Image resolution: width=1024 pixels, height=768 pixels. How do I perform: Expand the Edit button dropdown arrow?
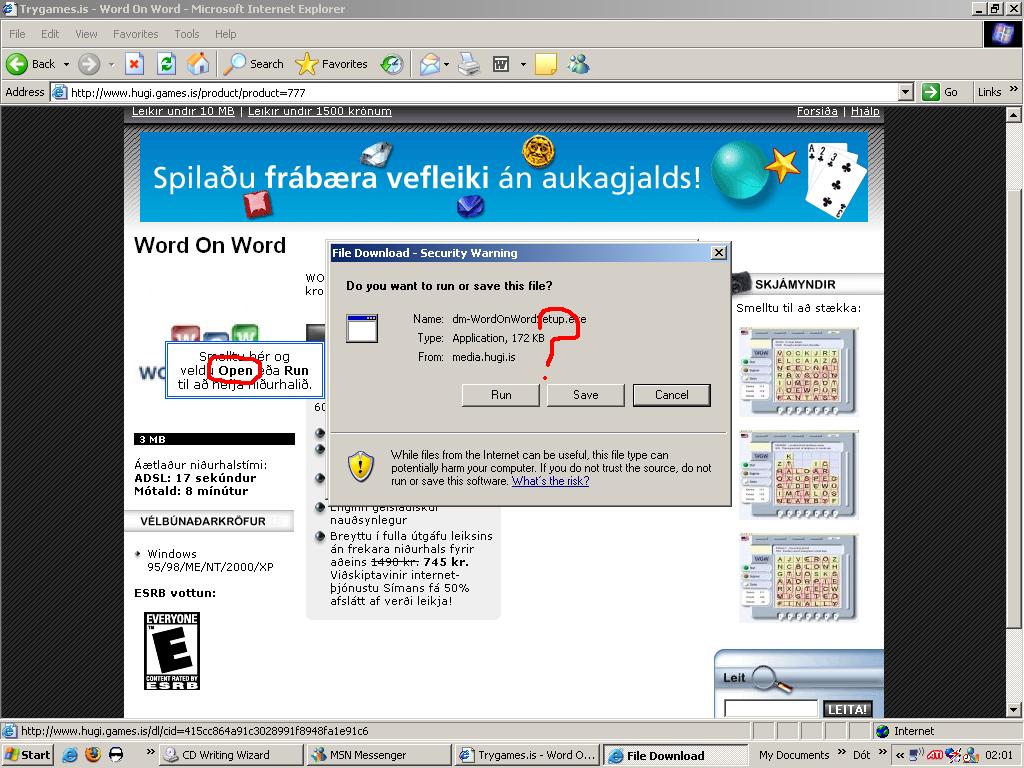click(x=522, y=65)
